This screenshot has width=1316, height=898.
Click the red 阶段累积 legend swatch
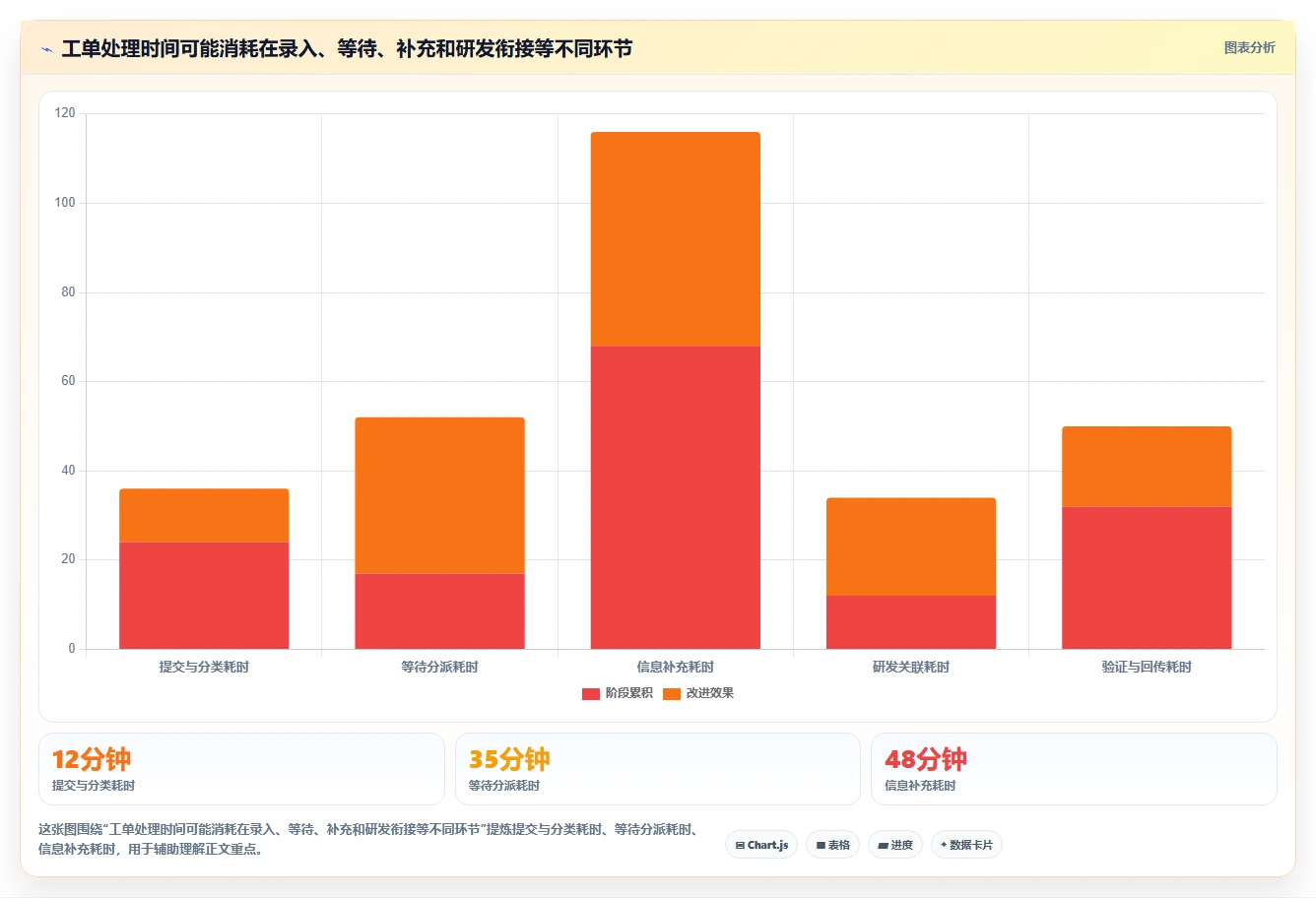click(x=591, y=694)
